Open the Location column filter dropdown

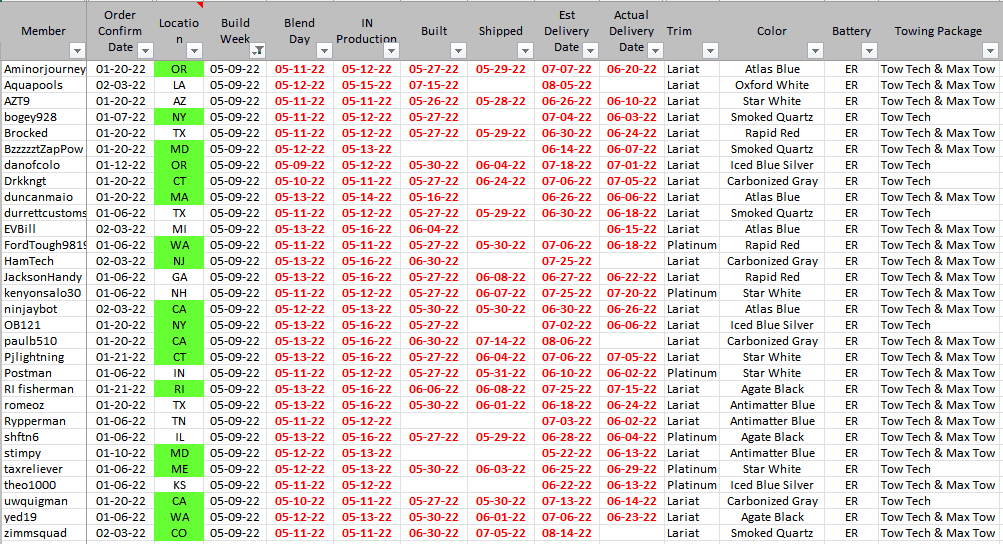[194, 50]
